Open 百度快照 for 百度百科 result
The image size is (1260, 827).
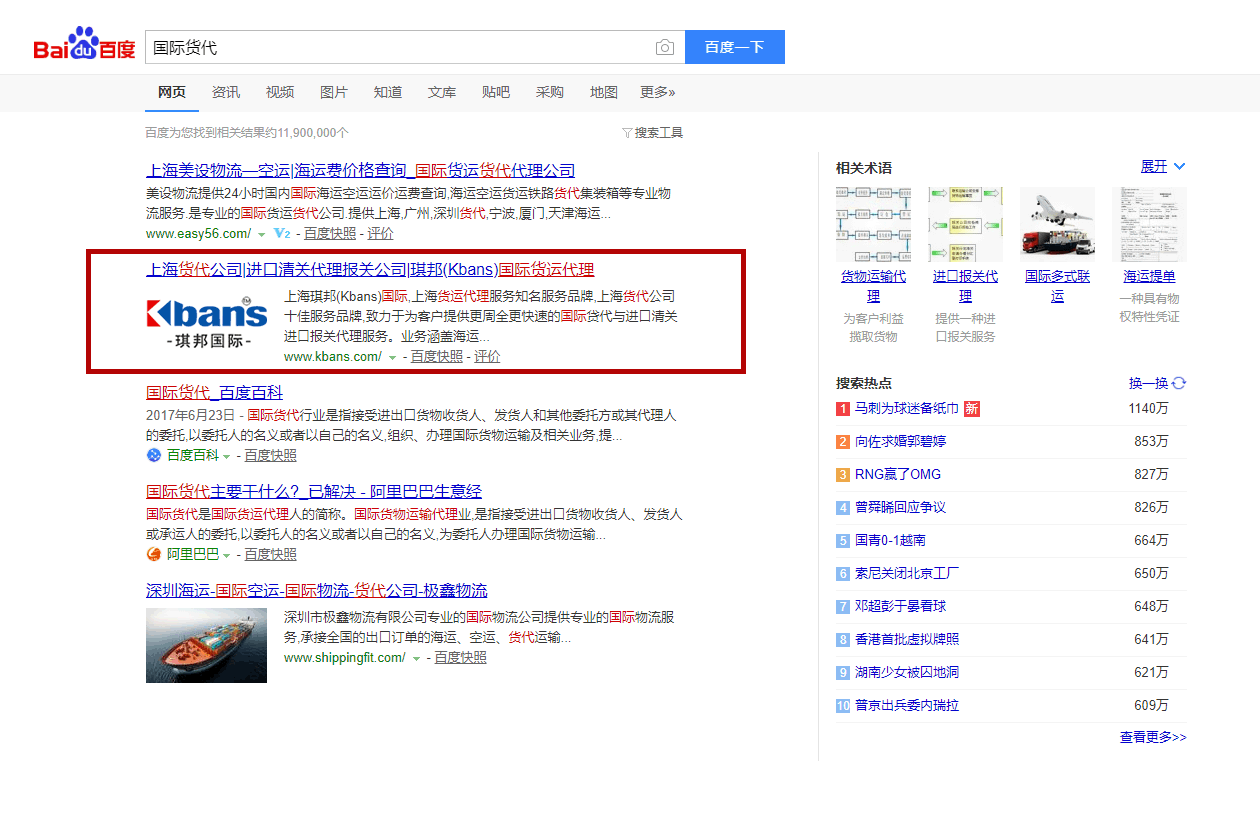[x=271, y=455]
